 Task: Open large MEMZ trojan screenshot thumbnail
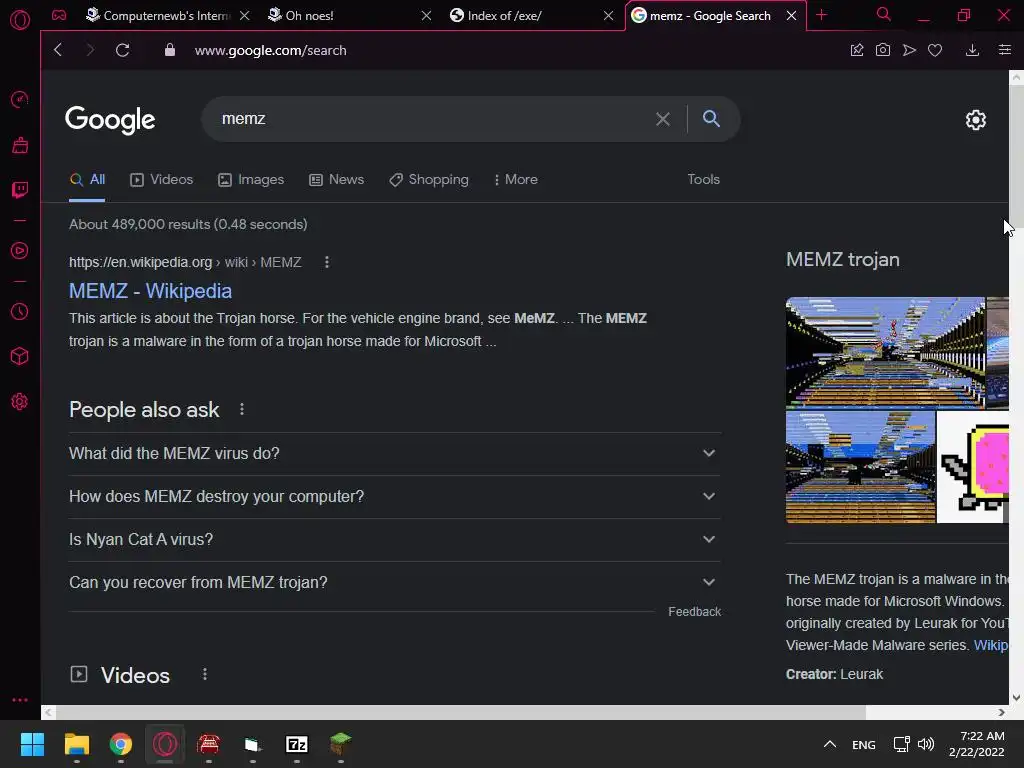point(886,353)
